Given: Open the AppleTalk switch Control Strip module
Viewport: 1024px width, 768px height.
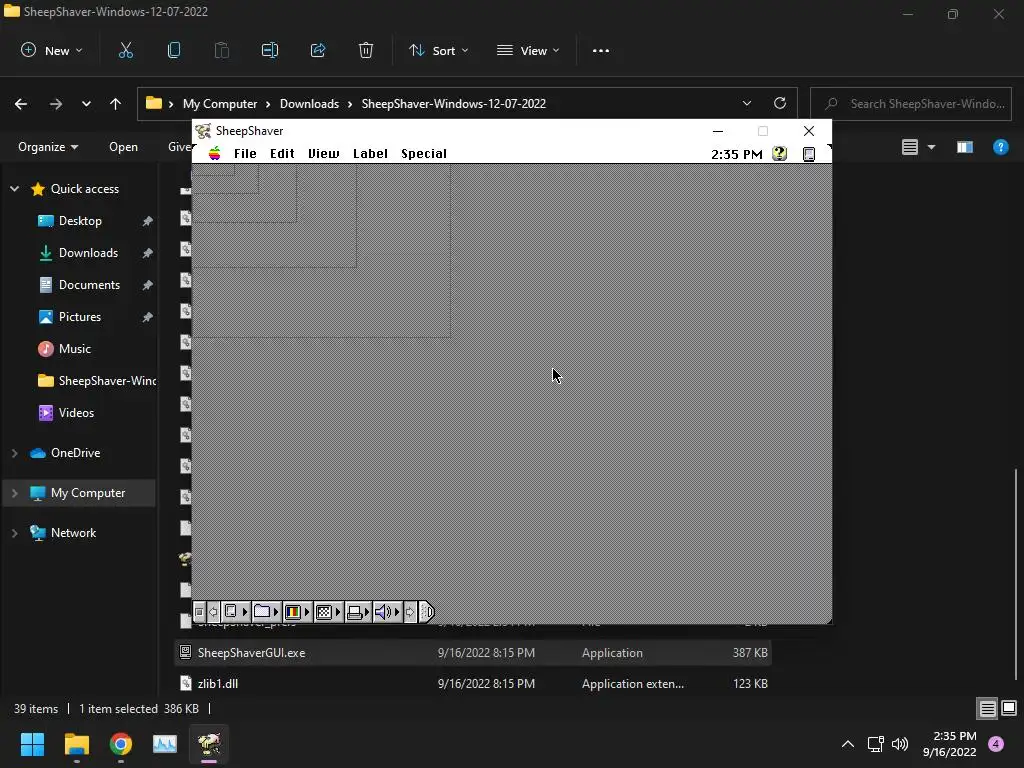Looking at the screenshot, I should coord(235,612).
